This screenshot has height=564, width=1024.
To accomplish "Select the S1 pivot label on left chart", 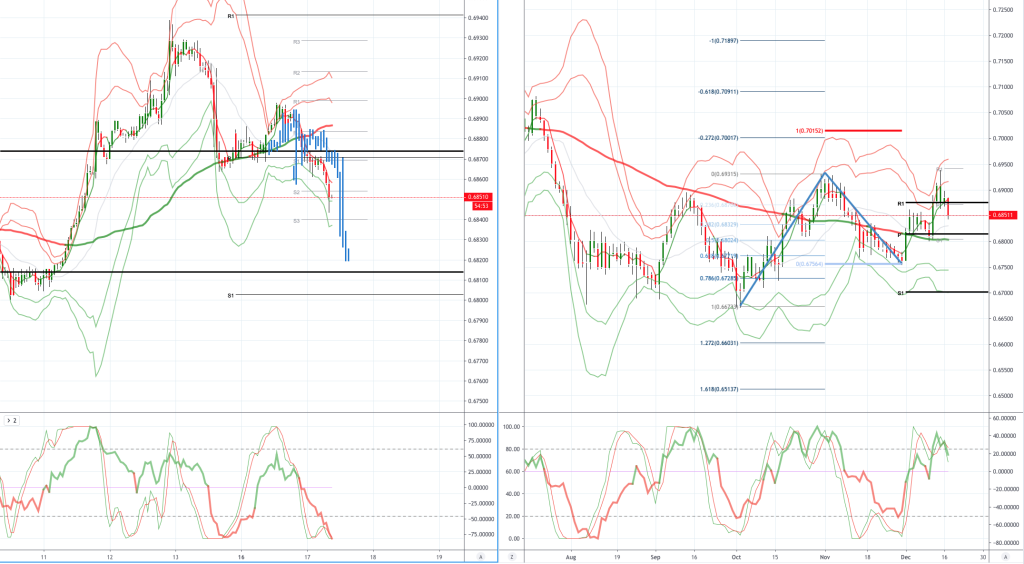I will click(x=231, y=295).
